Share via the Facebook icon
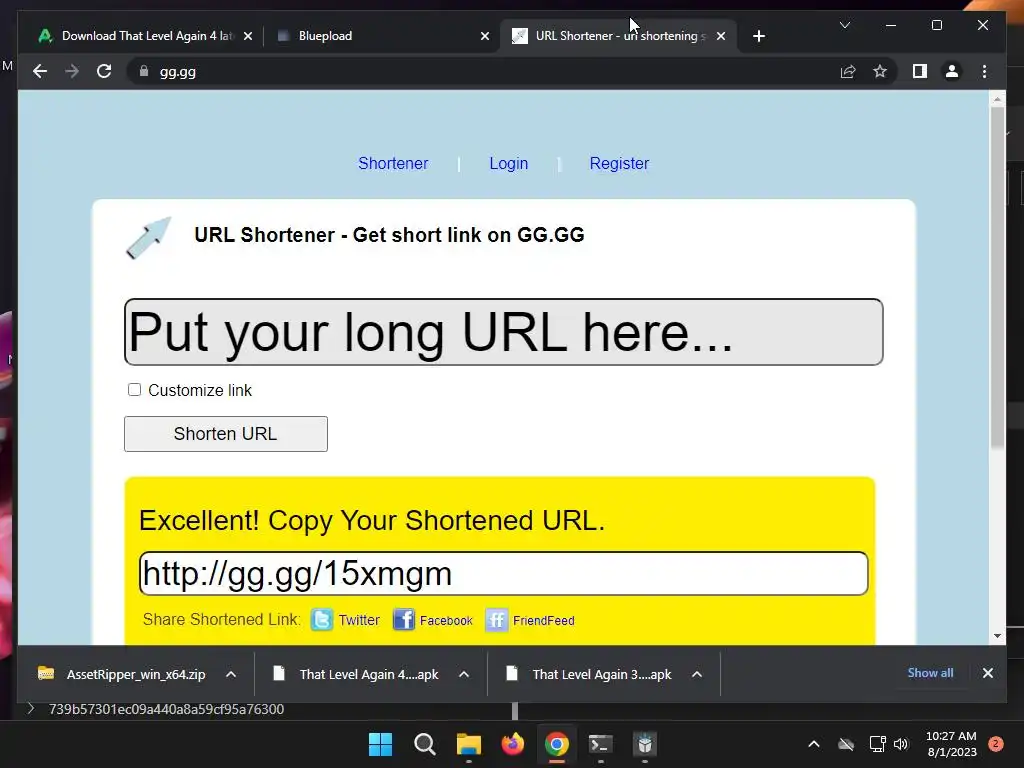The height and width of the screenshot is (768, 1024). pyautogui.click(x=404, y=619)
